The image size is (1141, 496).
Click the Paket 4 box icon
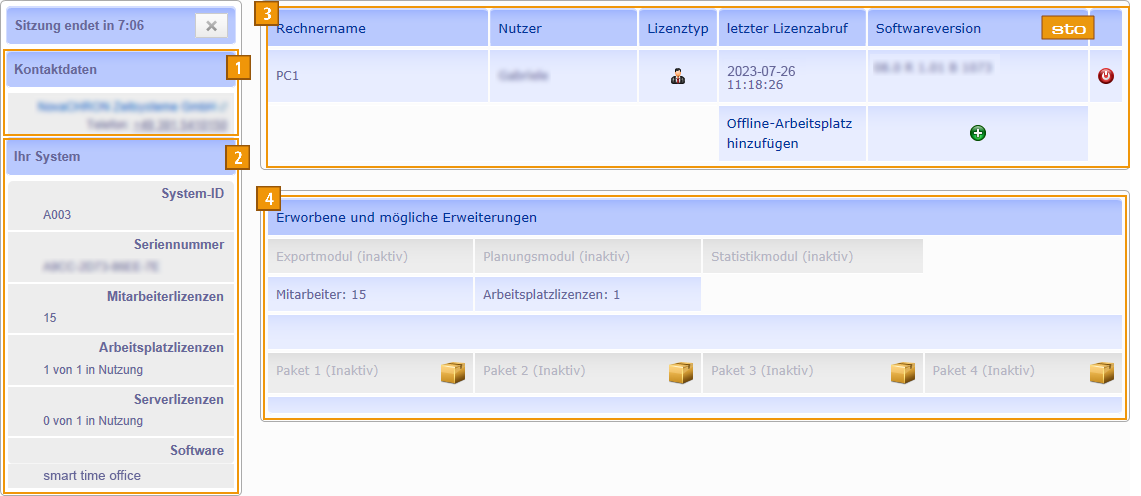pyautogui.click(x=1102, y=372)
